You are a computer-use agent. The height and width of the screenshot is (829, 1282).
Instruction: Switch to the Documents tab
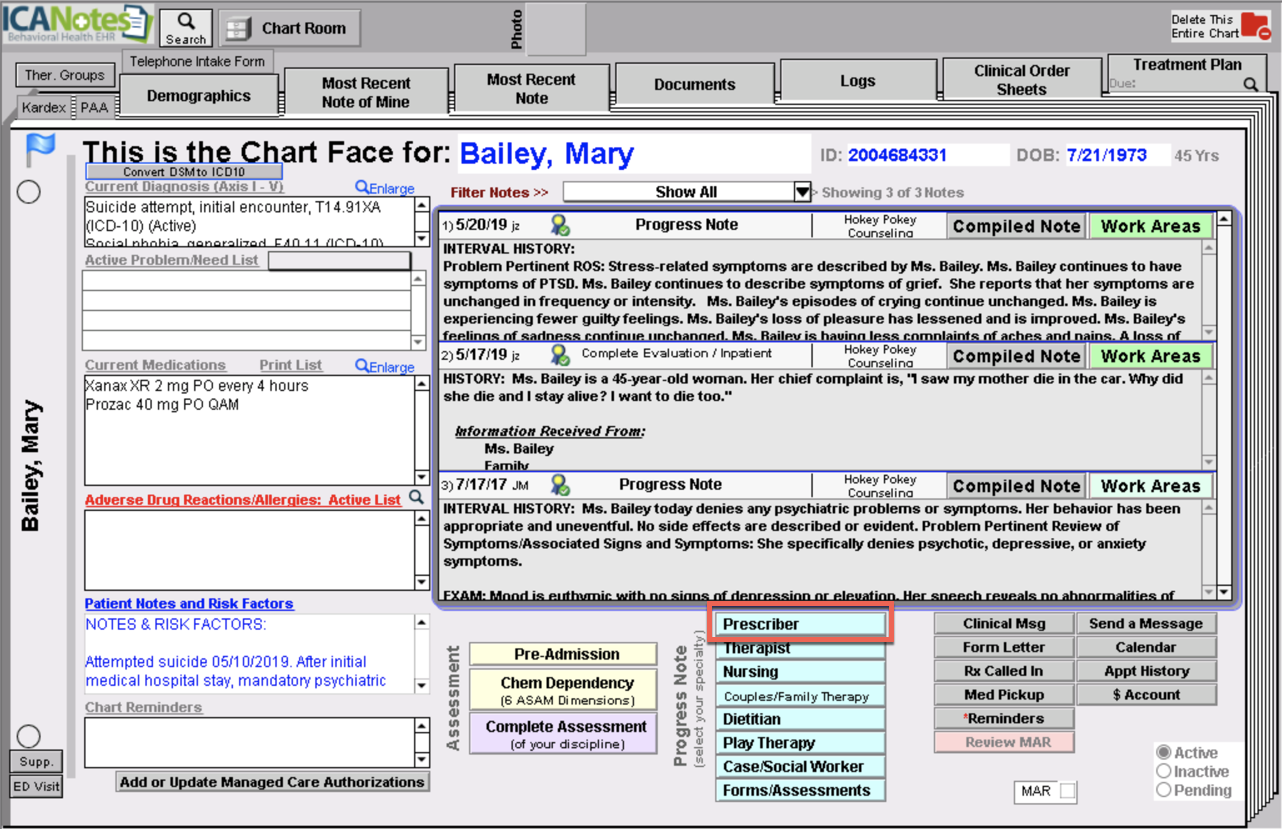click(x=694, y=84)
